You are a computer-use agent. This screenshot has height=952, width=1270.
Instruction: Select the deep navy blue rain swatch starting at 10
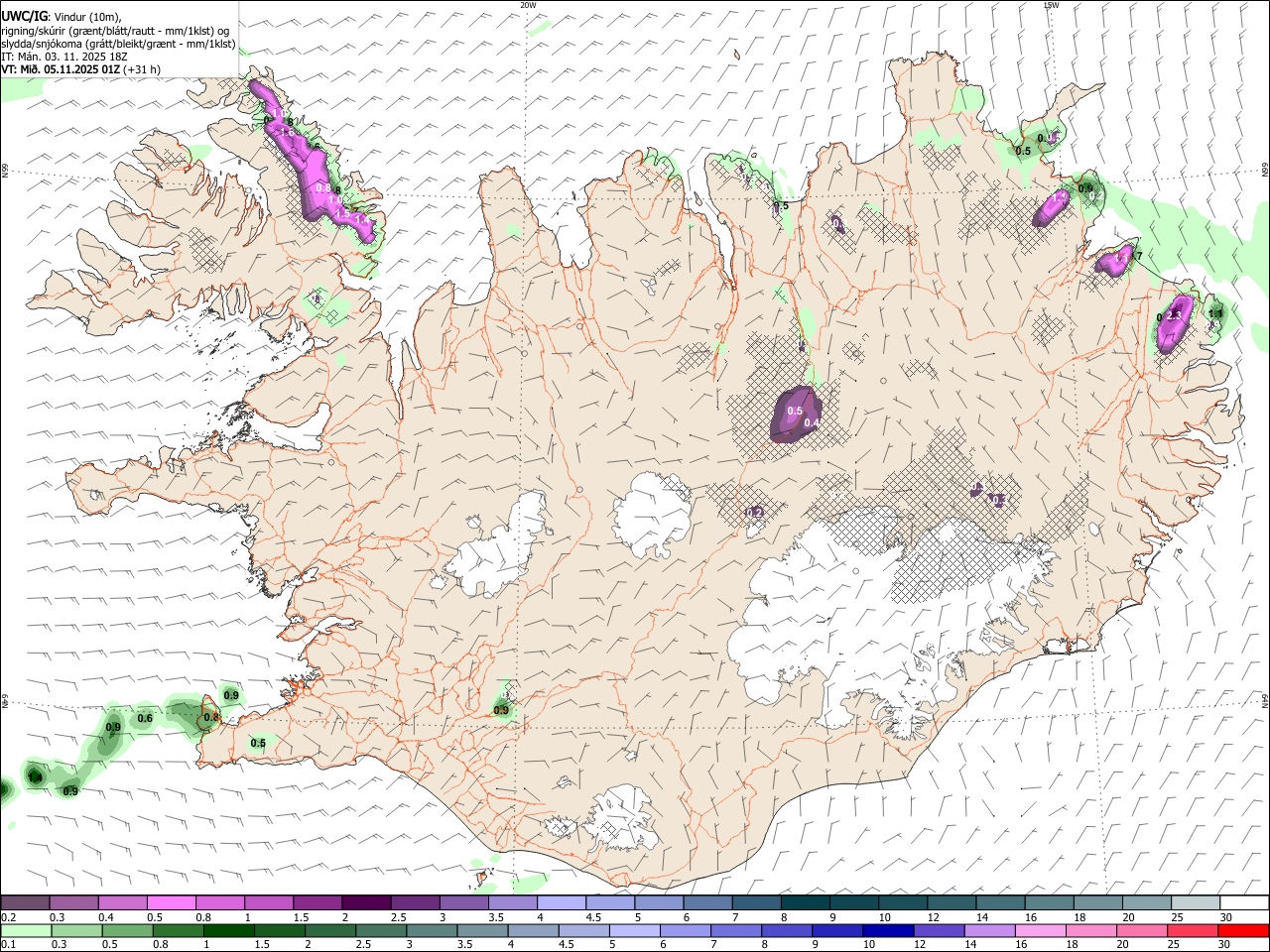click(889, 931)
